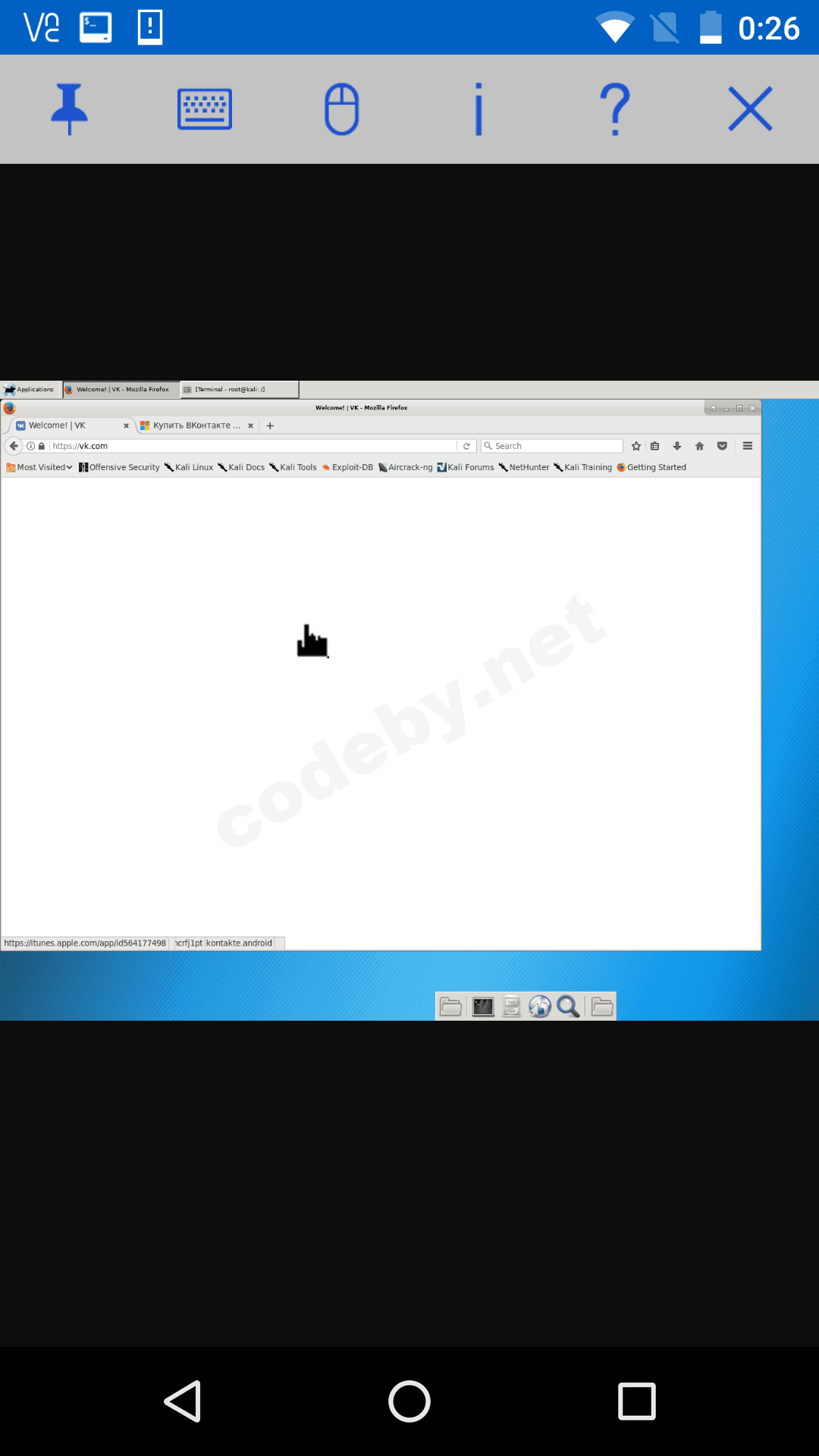Close the VNC session with the X icon
The height and width of the screenshot is (1456, 819).
[x=751, y=109]
